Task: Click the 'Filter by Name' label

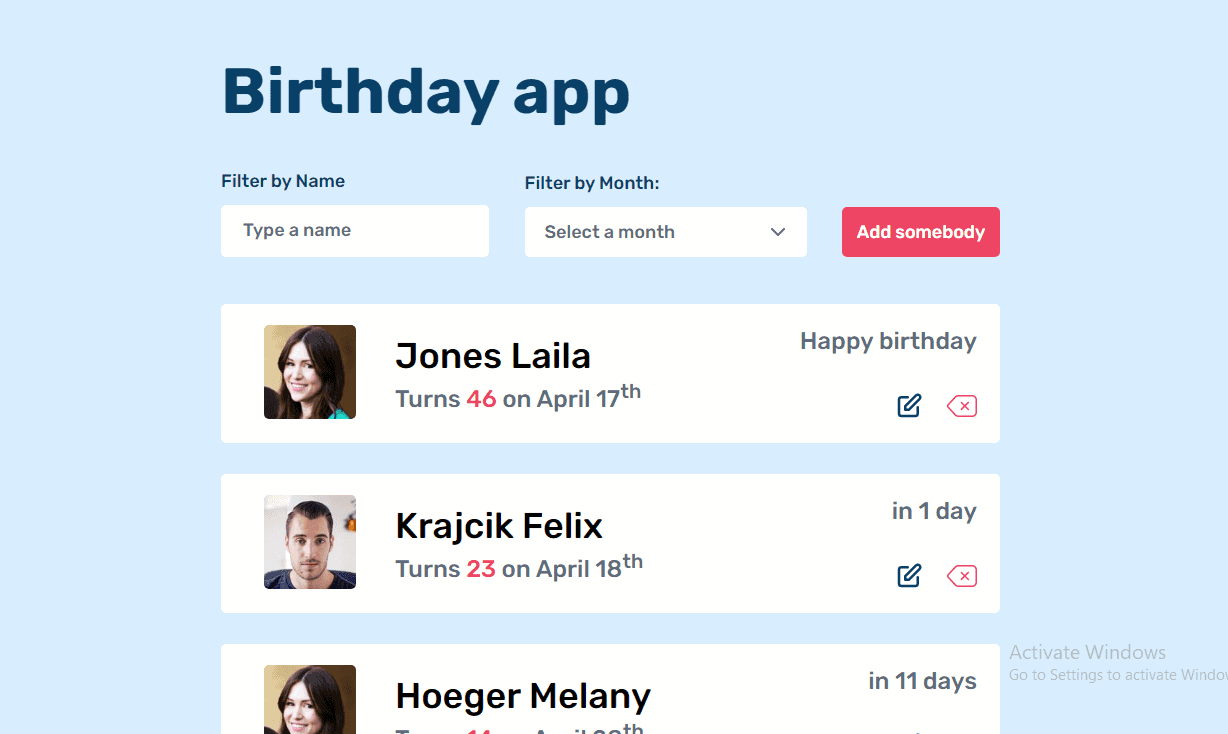Action: [283, 181]
